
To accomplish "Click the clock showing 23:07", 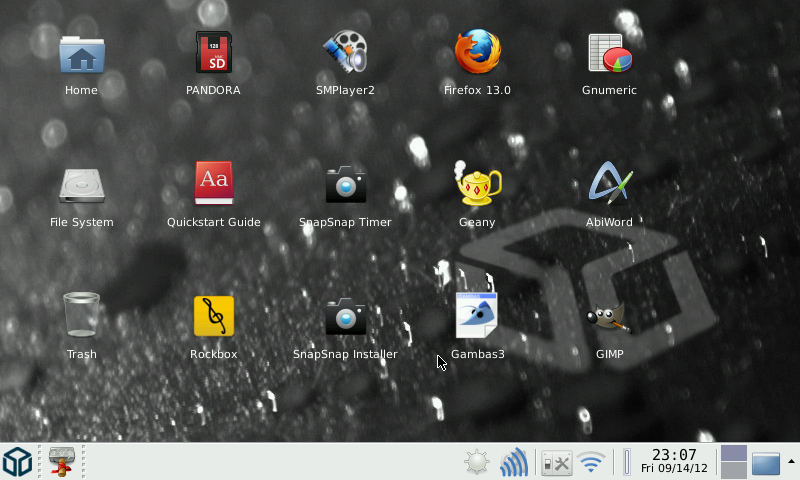I will coord(673,462).
